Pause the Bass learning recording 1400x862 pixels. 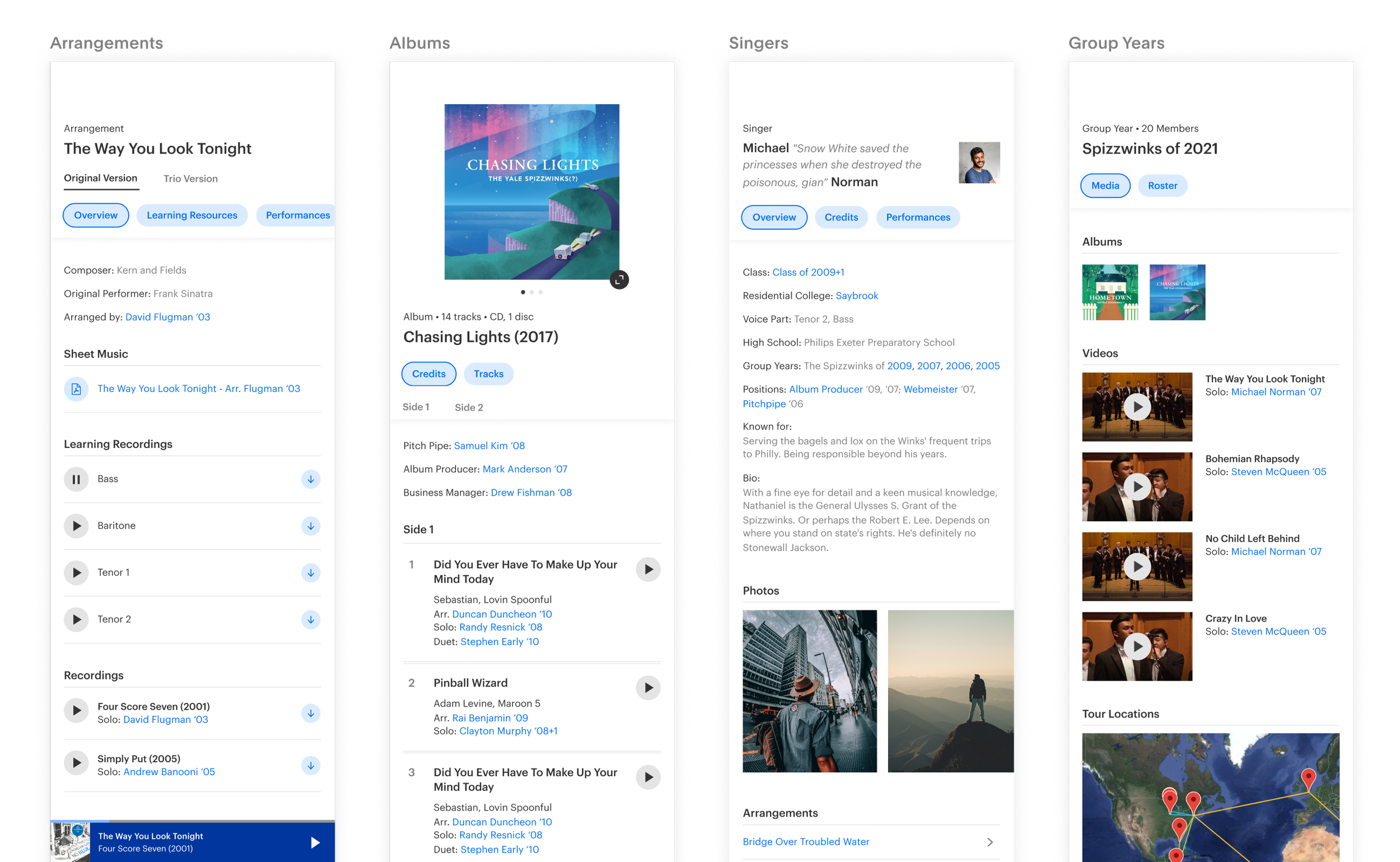click(76, 479)
